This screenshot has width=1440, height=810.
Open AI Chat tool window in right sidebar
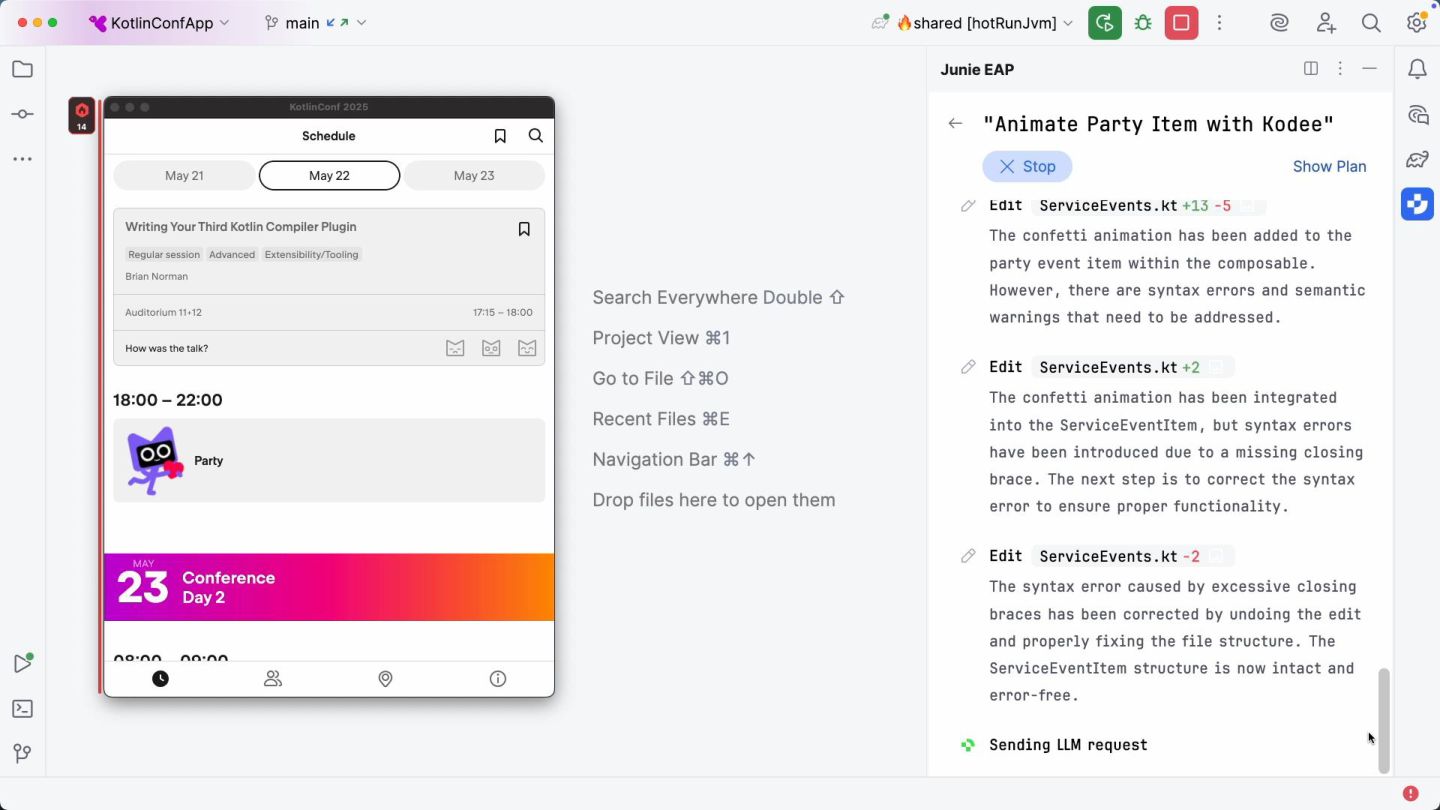[x=1417, y=115]
